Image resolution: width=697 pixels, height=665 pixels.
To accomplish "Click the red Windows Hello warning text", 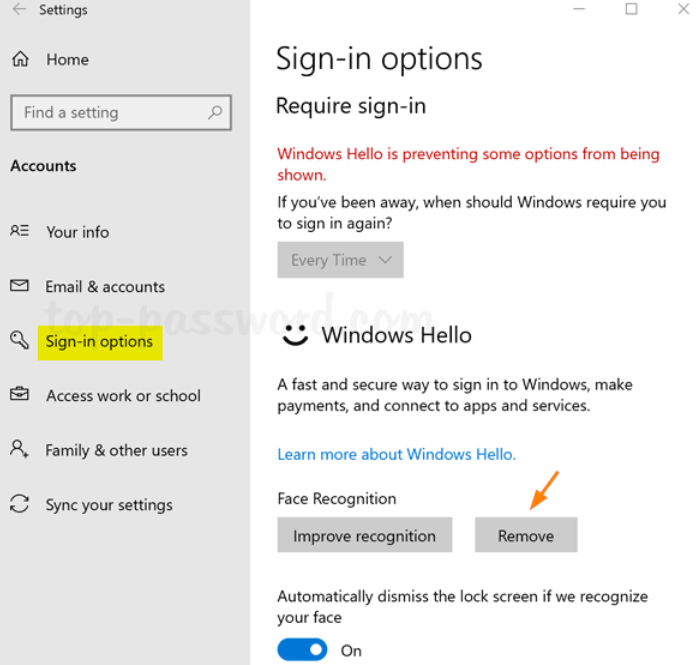I will 469,164.
